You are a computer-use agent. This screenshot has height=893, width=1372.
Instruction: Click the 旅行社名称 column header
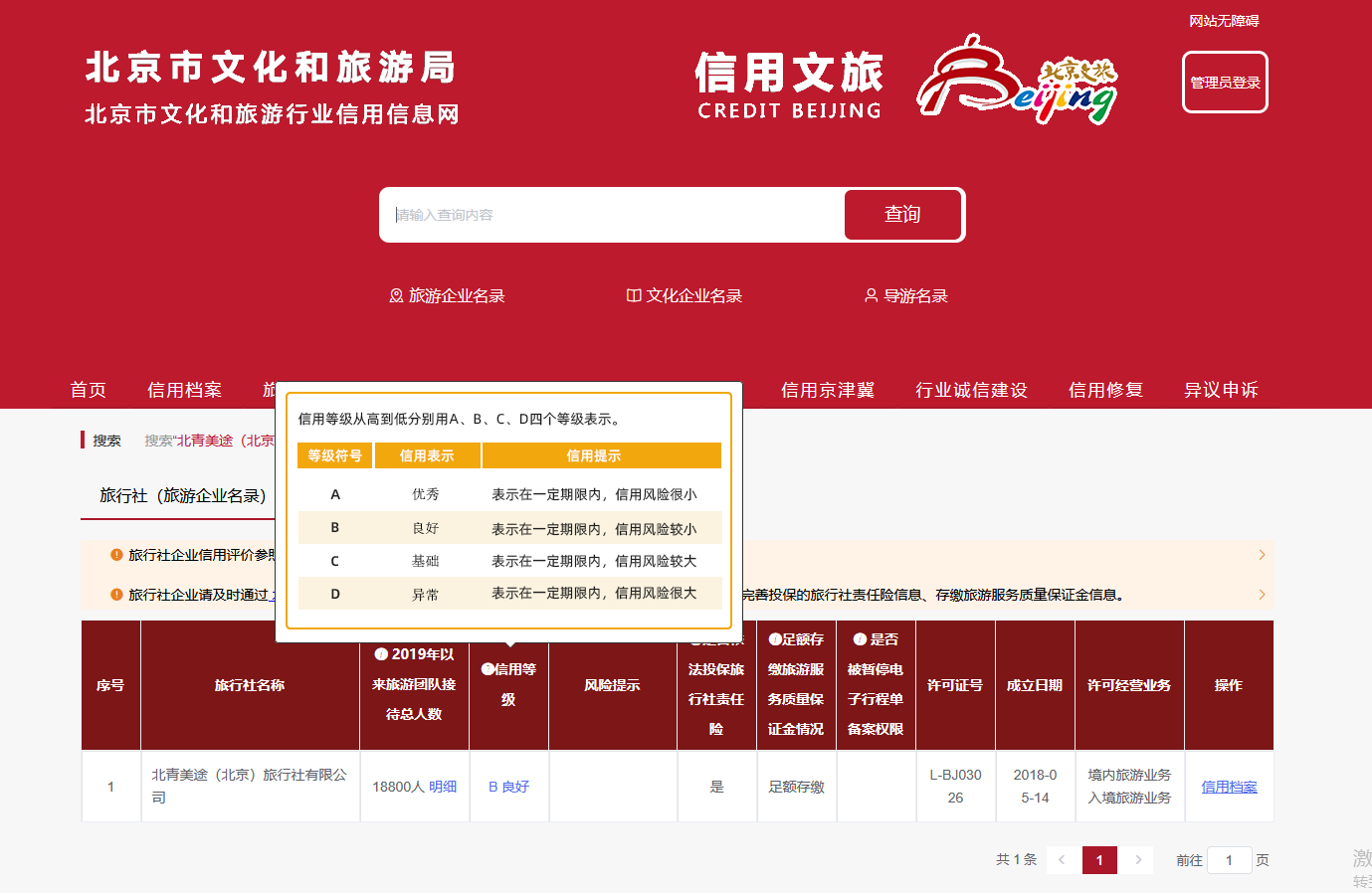point(250,685)
